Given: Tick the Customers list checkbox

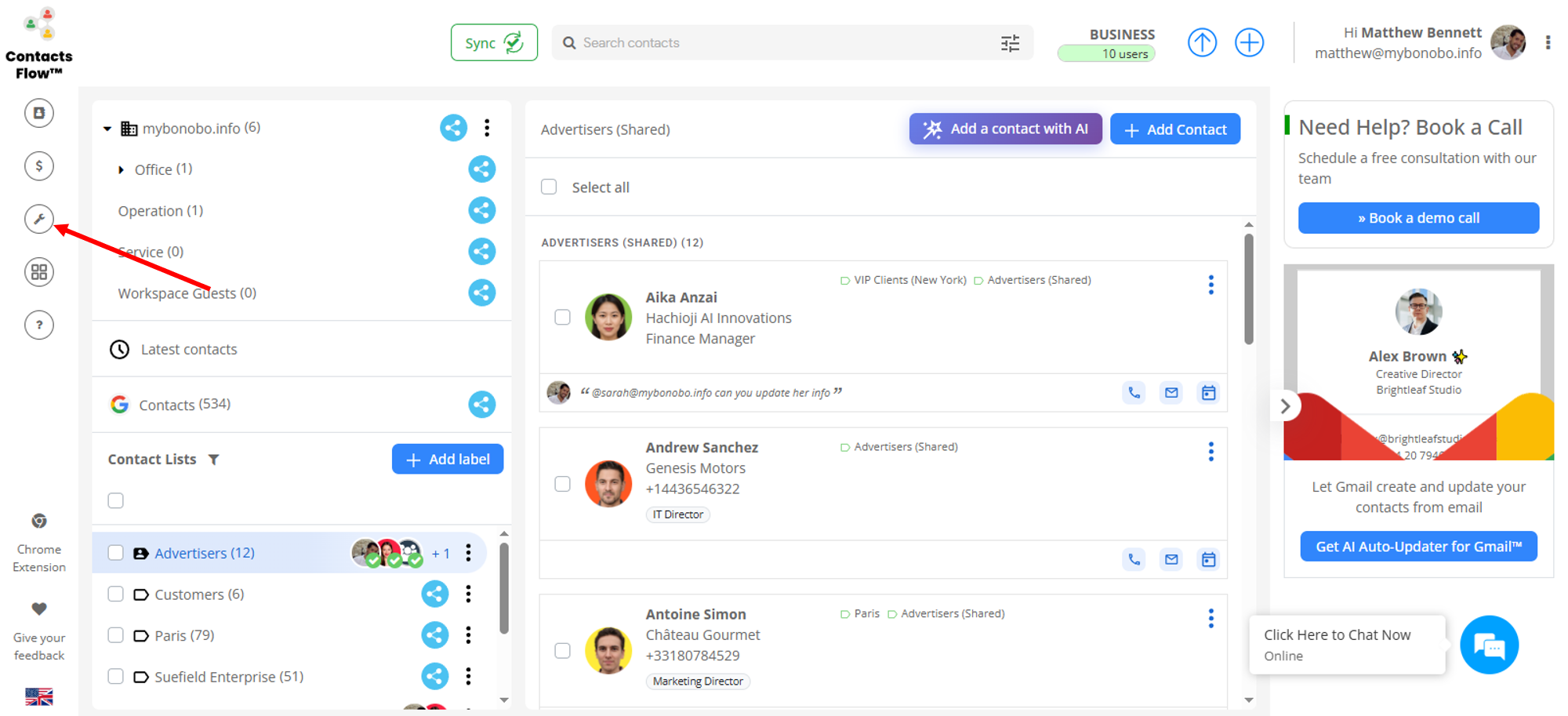Looking at the screenshot, I should [116, 594].
